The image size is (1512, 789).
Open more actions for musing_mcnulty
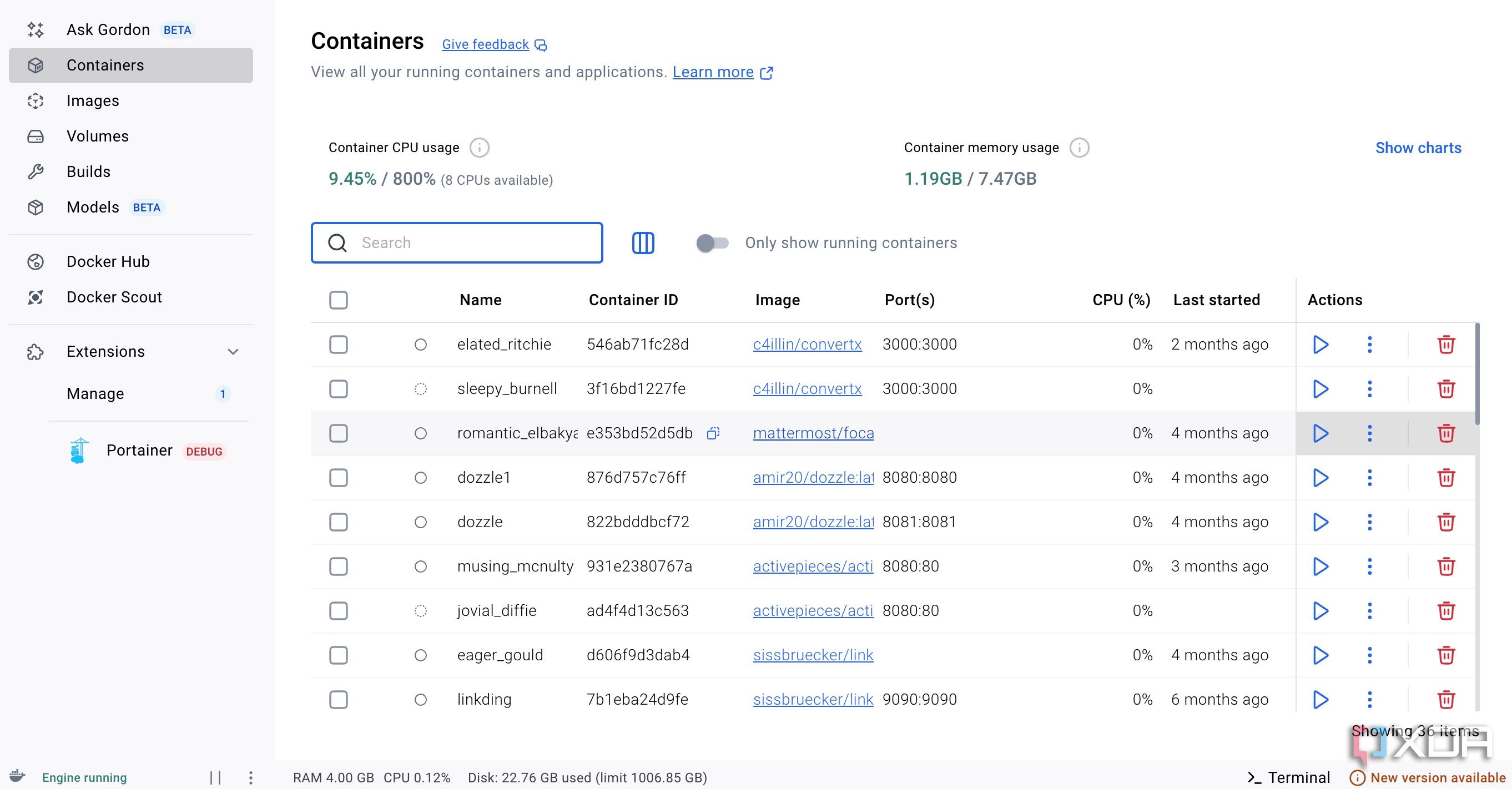[1369, 567]
